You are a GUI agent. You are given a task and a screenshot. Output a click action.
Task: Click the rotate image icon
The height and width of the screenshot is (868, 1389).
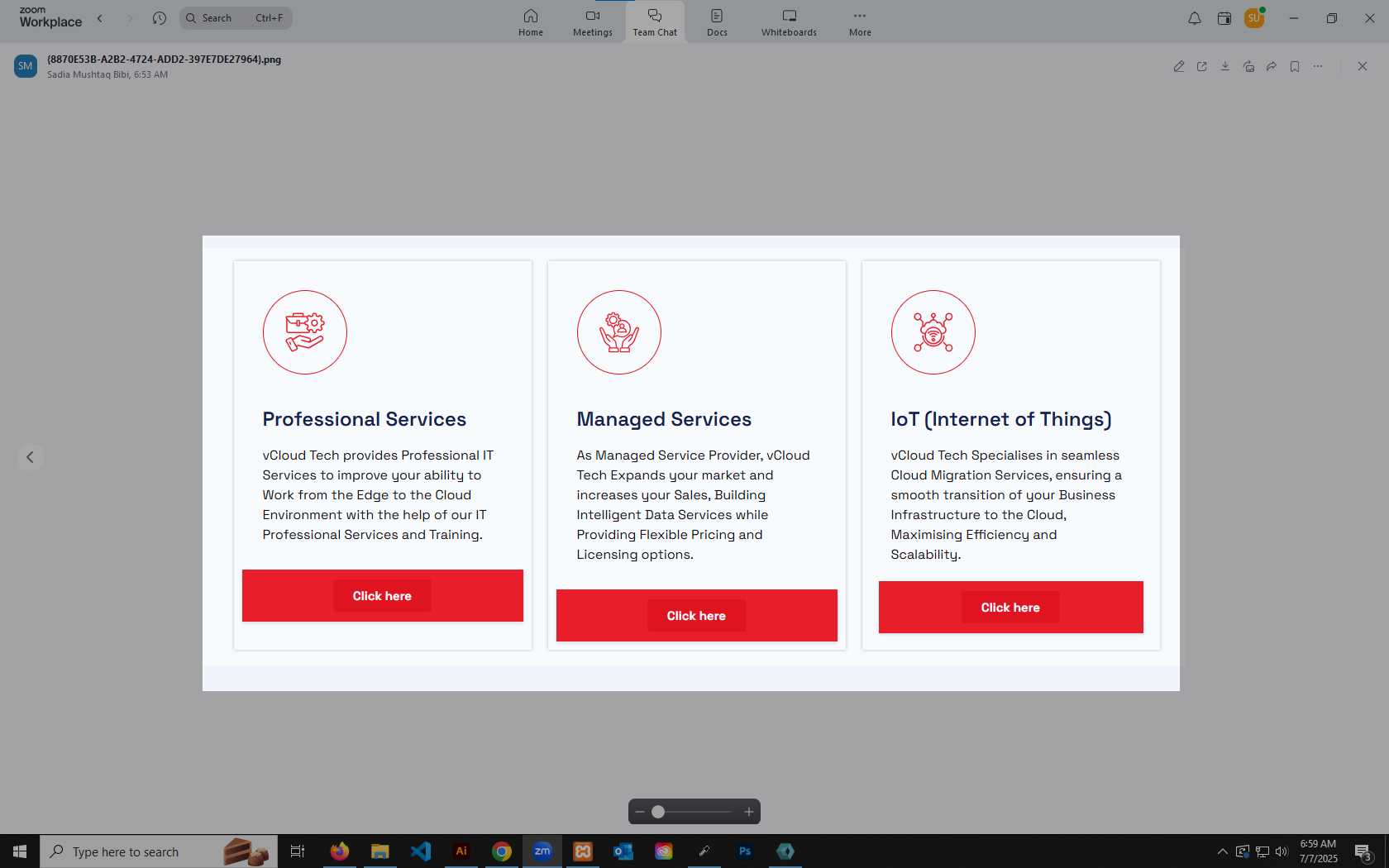1248,66
